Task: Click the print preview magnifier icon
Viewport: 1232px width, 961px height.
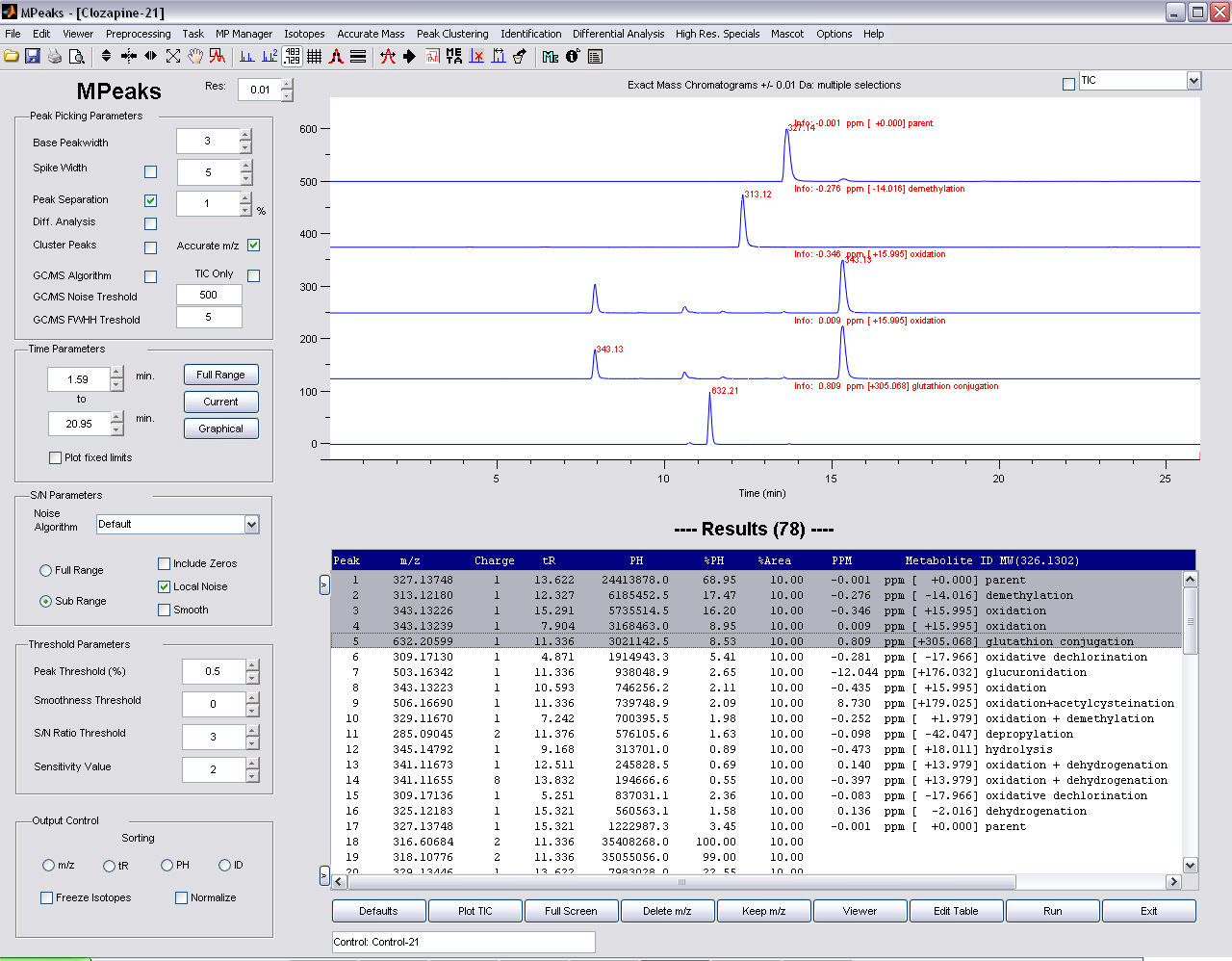Action: (77, 56)
